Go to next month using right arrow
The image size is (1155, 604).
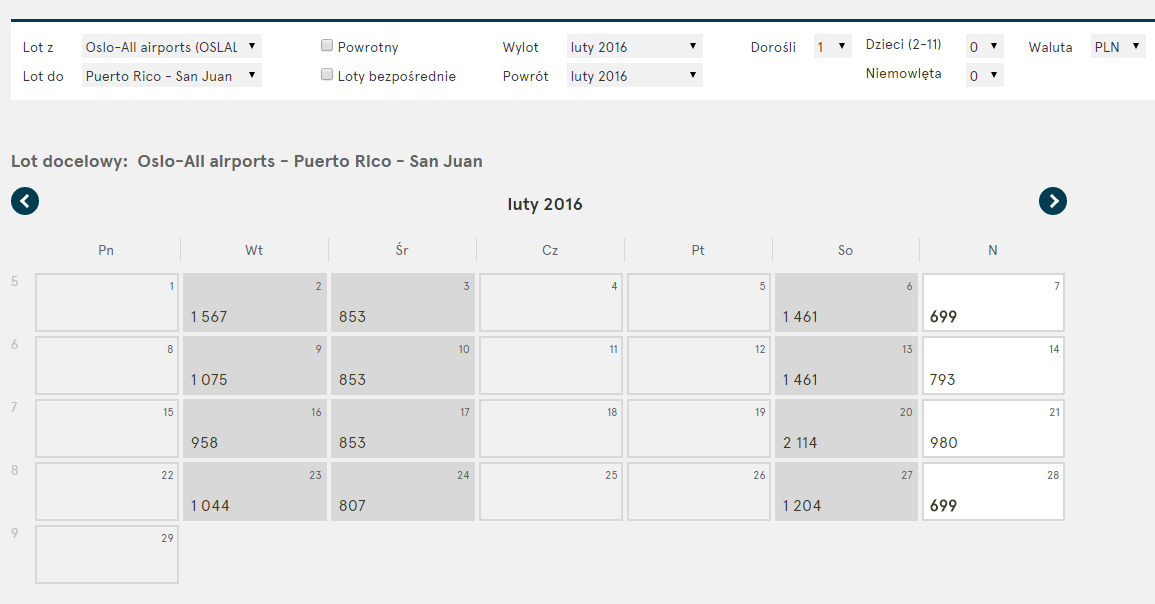pyautogui.click(x=1053, y=201)
